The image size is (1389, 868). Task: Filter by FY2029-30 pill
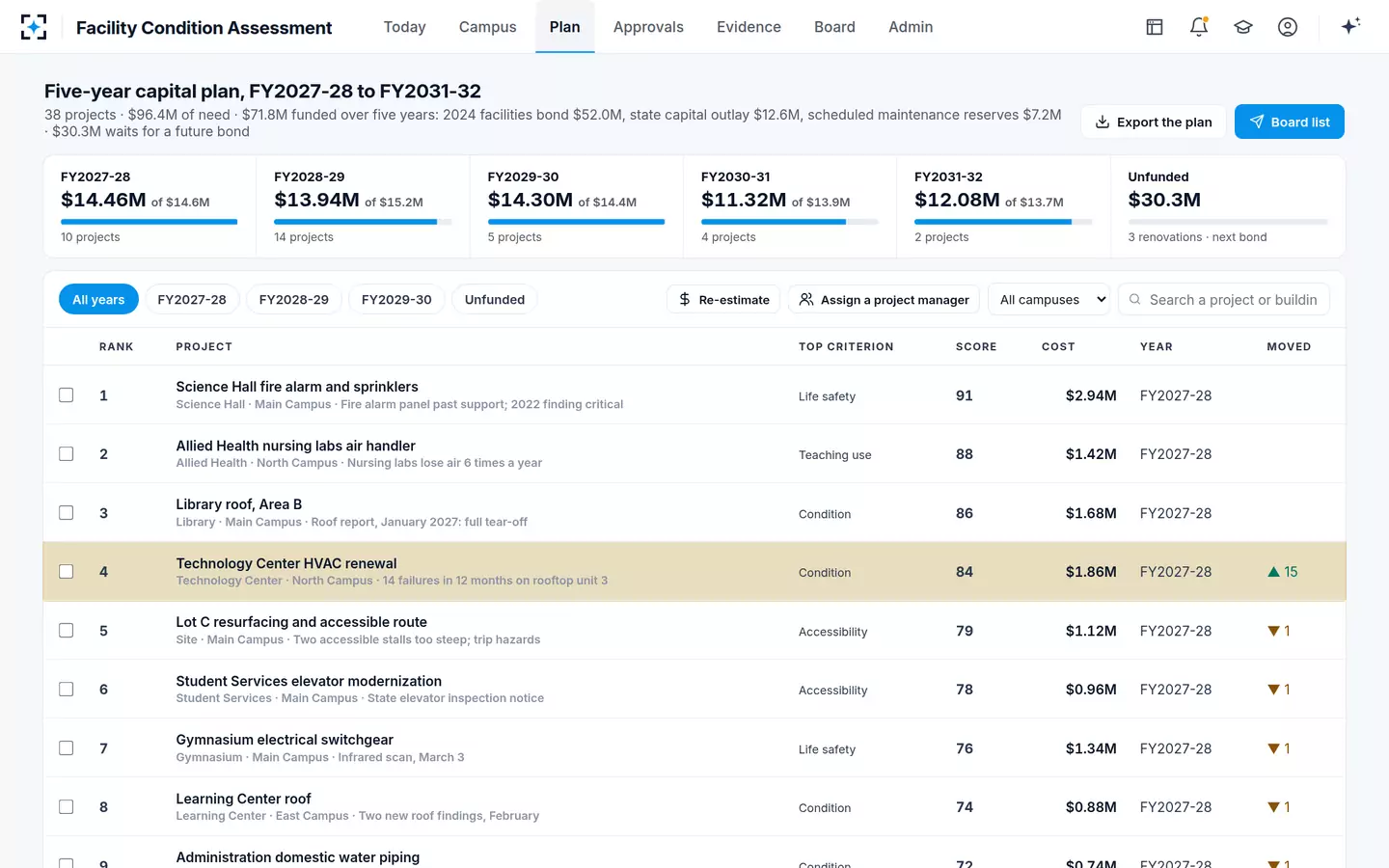(x=396, y=299)
